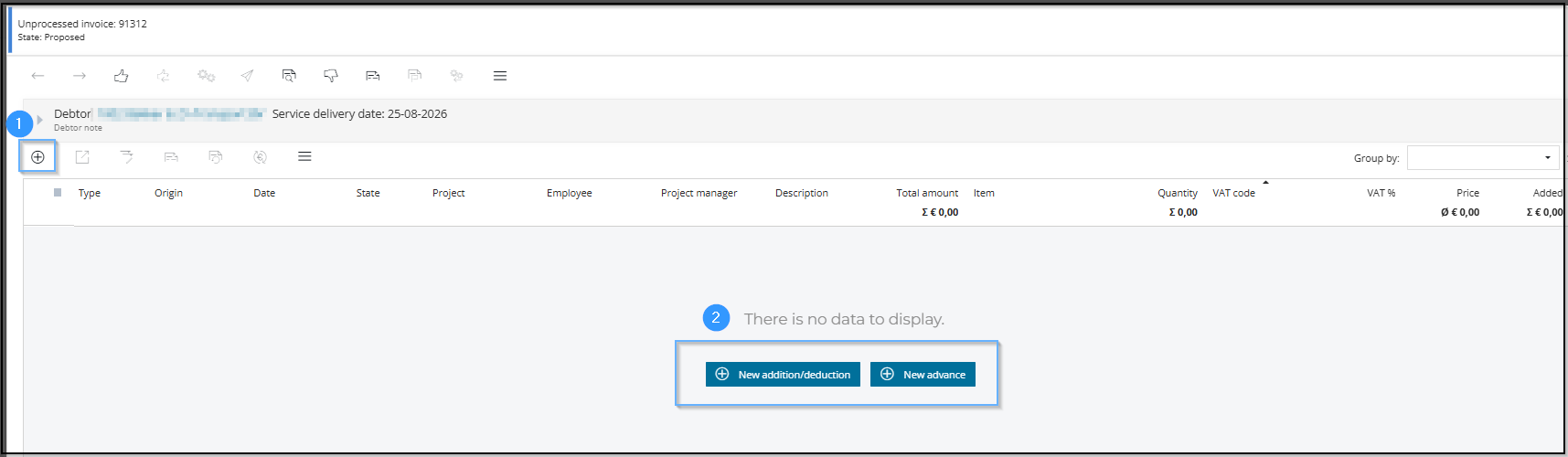
Task: Sort by the Project column header
Action: pos(448,193)
